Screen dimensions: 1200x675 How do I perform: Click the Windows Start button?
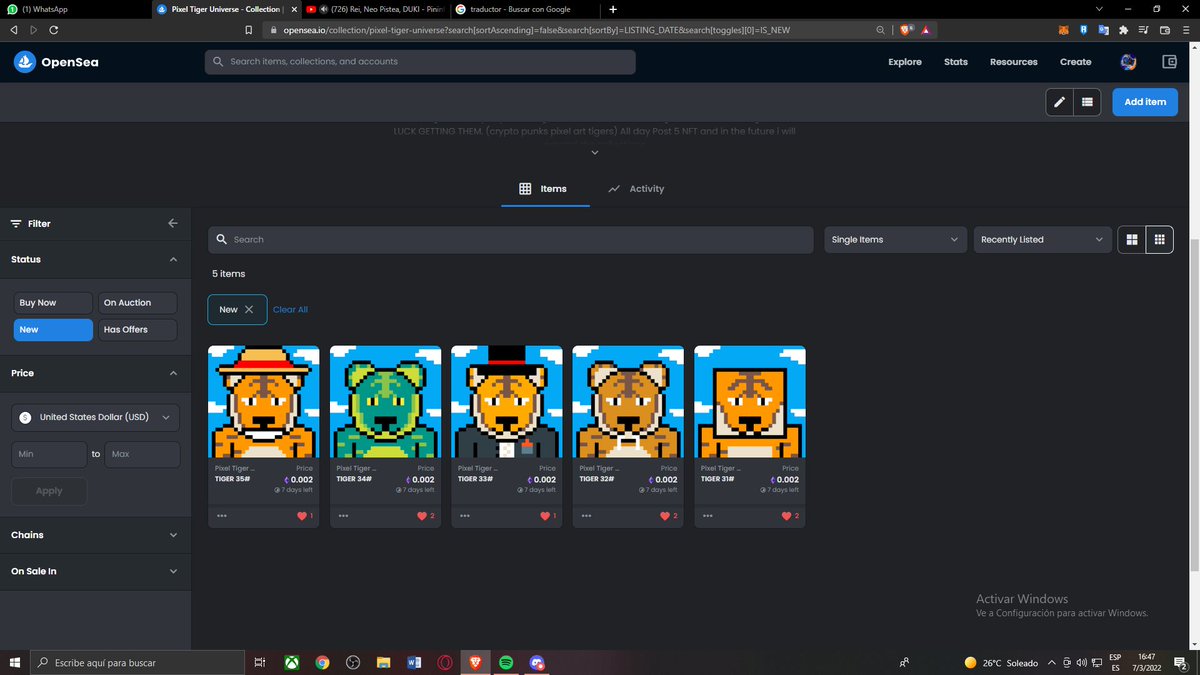(15, 662)
